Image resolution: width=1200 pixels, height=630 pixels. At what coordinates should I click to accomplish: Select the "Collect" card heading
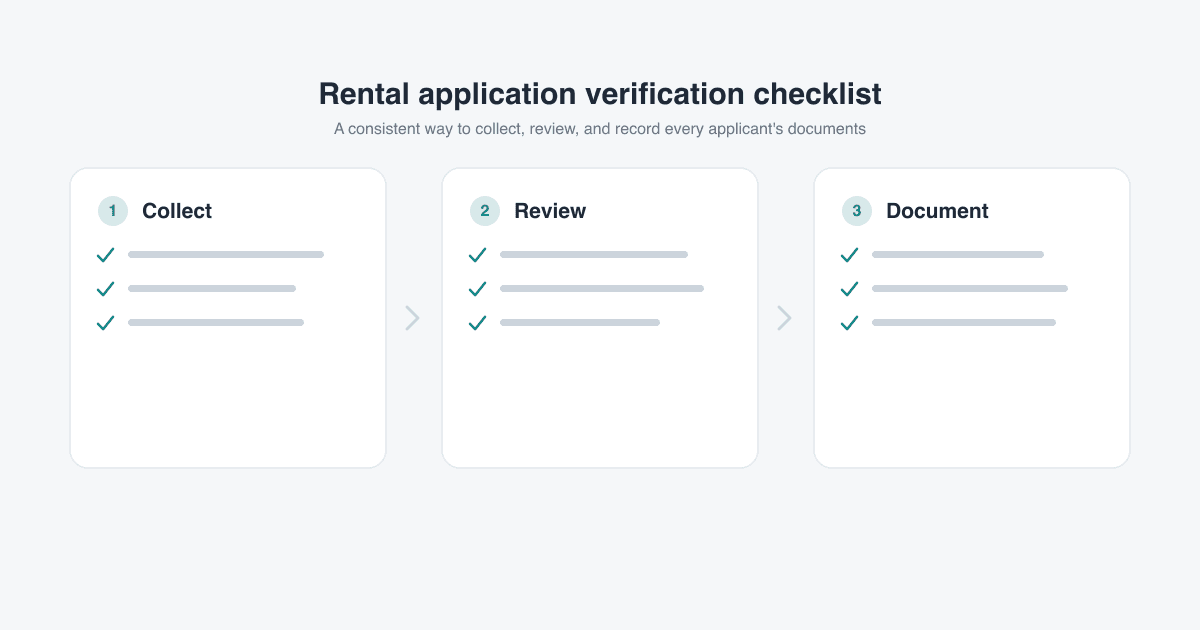[x=177, y=211]
